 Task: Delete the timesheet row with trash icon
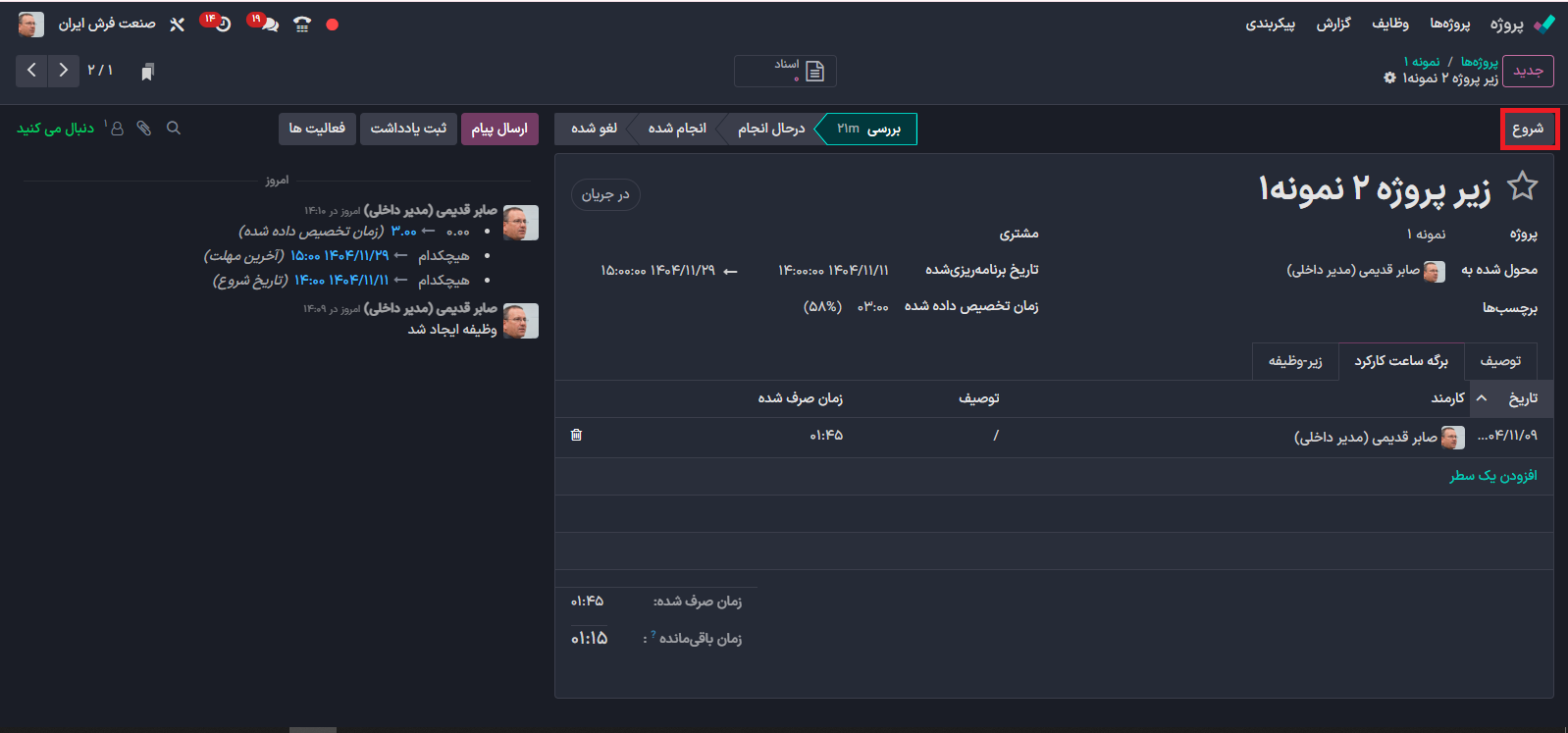pyautogui.click(x=576, y=435)
